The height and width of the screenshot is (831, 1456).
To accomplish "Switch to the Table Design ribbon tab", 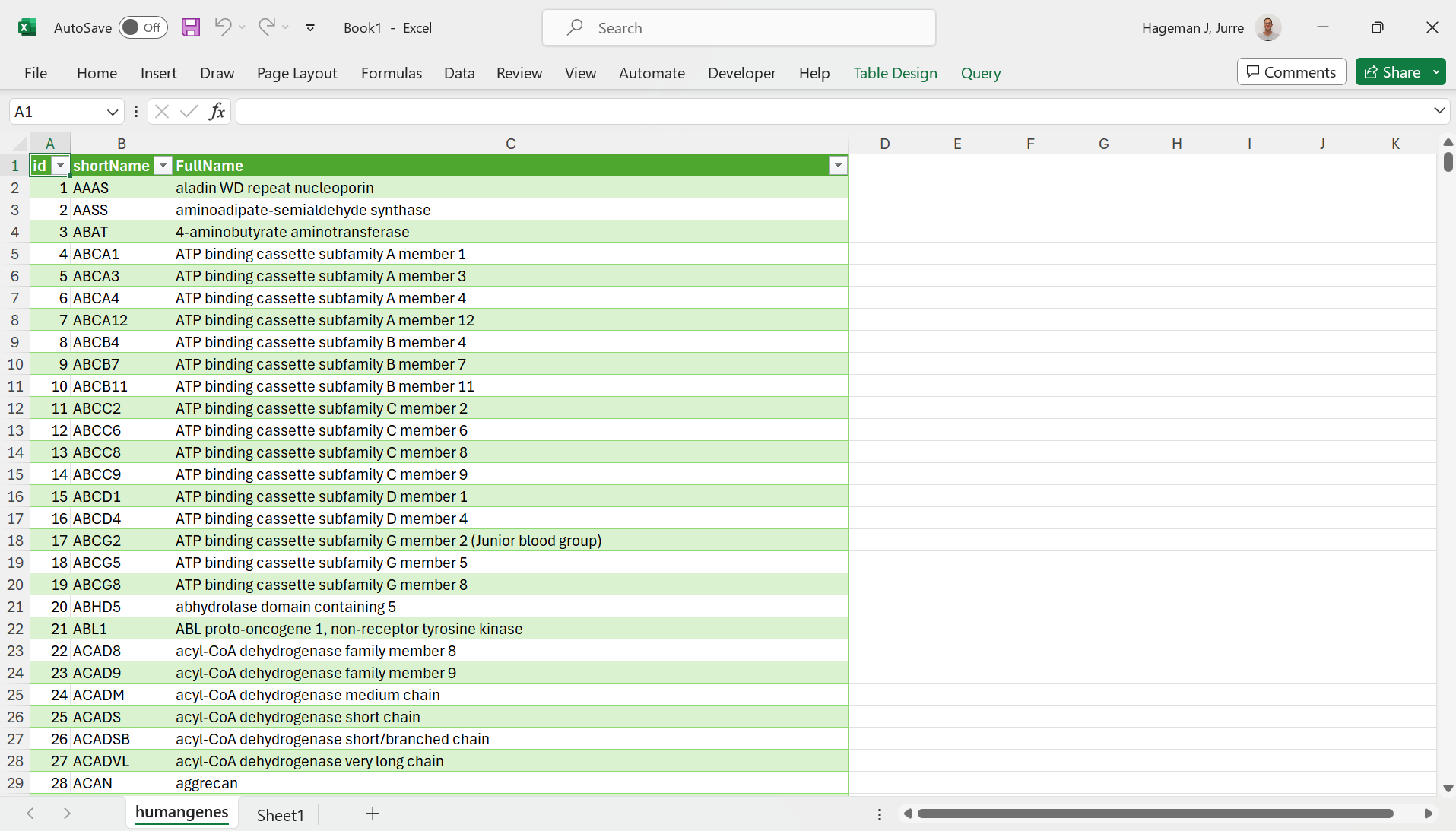I will click(895, 73).
